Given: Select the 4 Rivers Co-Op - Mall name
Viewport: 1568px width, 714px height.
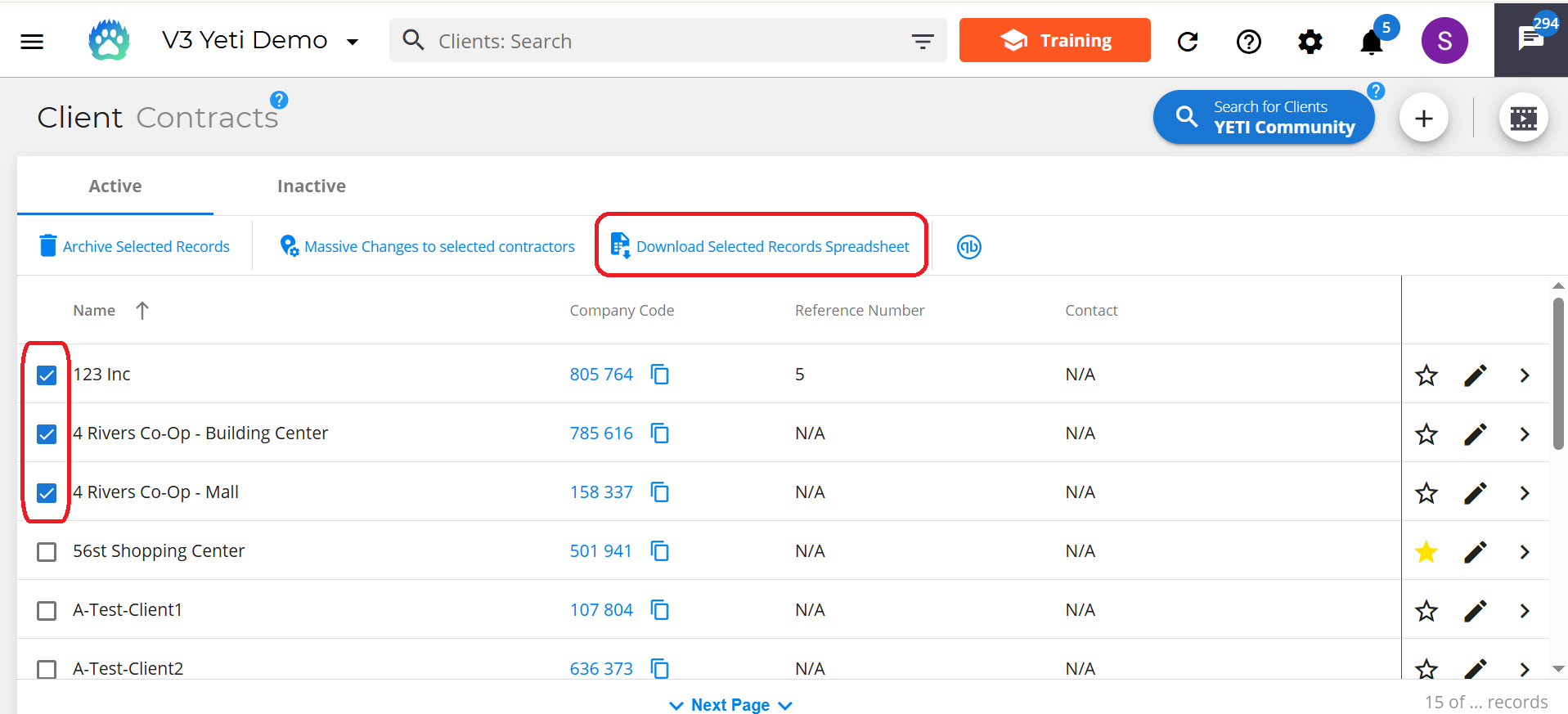Looking at the screenshot, I should (155, 492).
